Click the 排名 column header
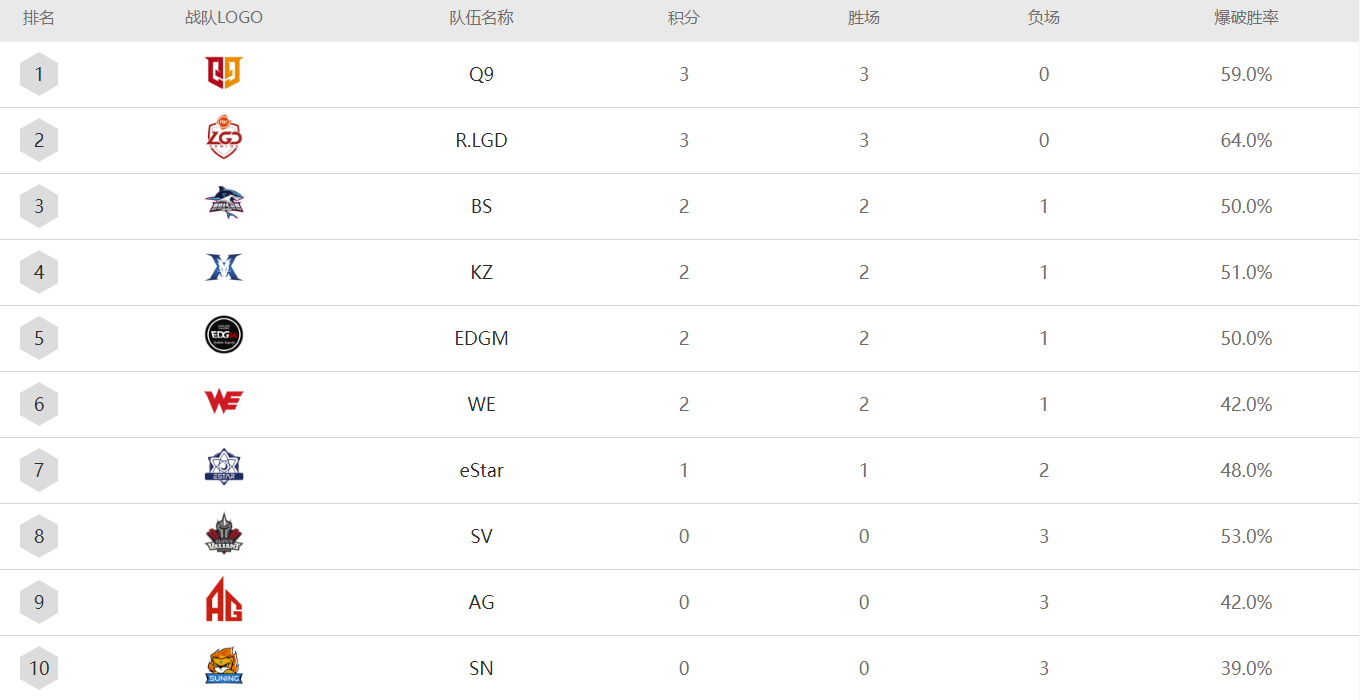1360x700 pixels. click(39, 18)
